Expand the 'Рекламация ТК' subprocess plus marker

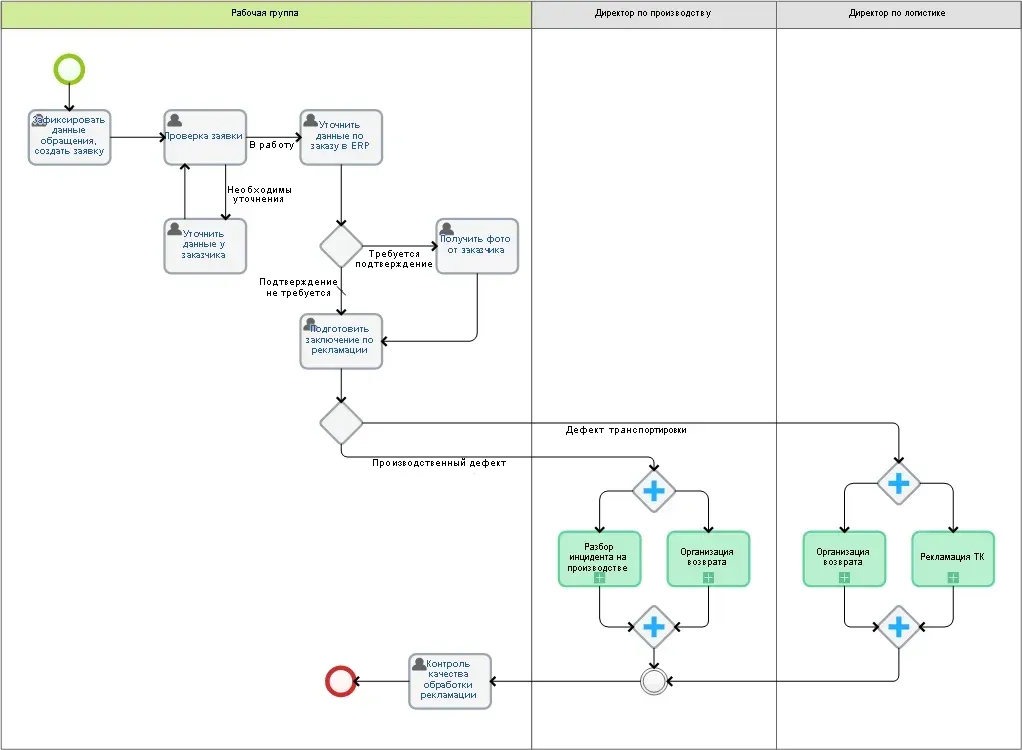[953, 577]
